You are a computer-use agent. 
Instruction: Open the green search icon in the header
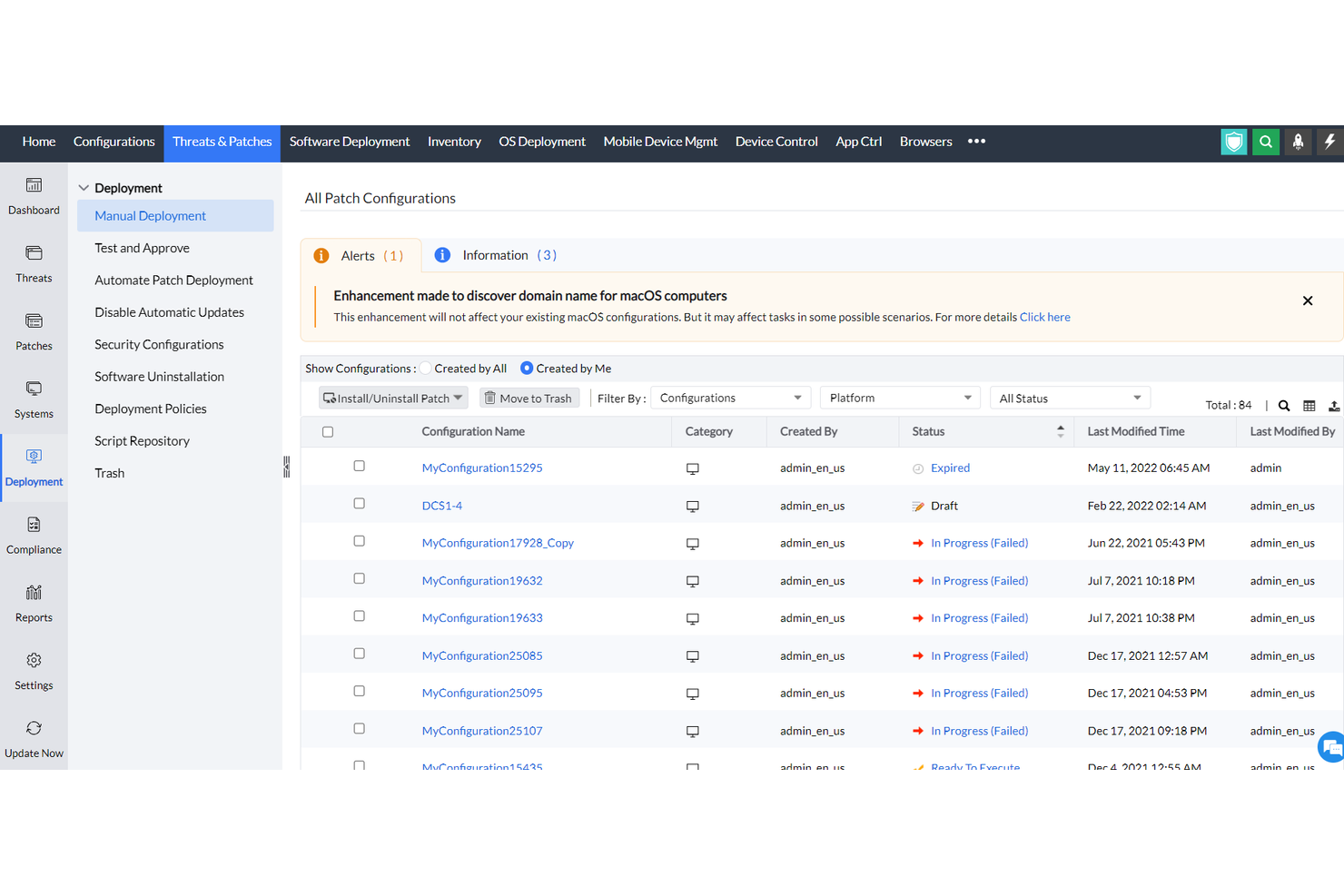point(1265,142)
